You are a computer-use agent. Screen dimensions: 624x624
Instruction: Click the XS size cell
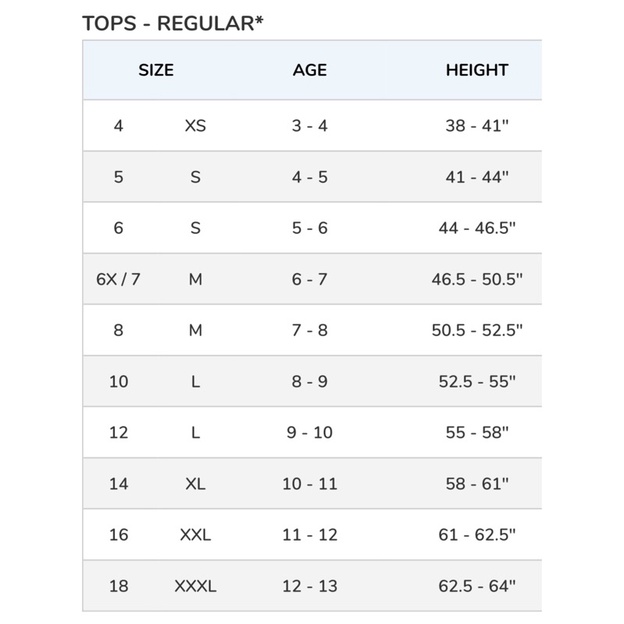click(x=195, y=126)
